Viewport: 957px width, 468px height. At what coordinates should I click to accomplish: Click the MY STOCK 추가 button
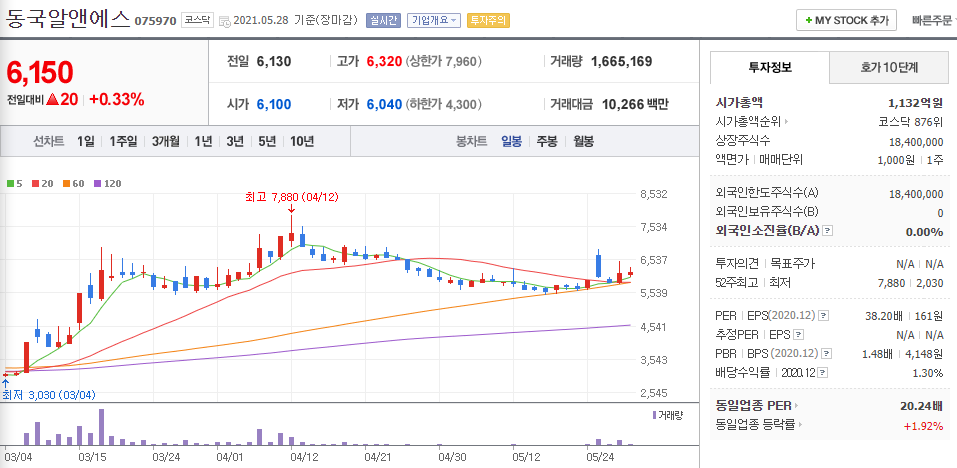coord(846,20)
